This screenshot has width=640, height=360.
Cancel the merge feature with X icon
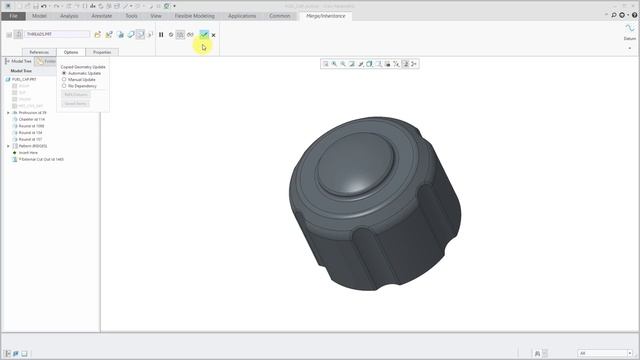(x=213, y=35)
